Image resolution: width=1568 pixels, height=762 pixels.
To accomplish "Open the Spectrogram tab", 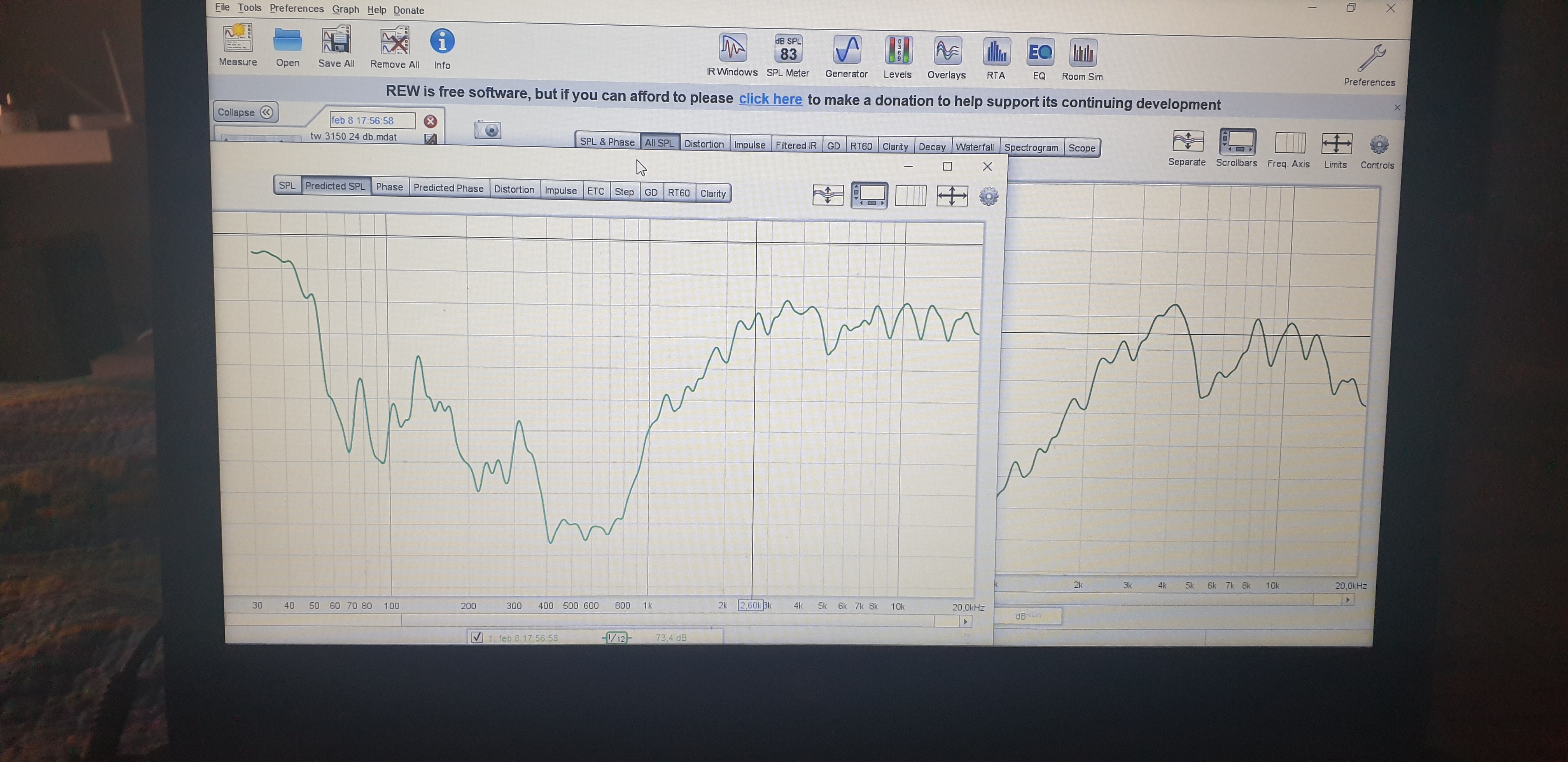I will (1031, 147).
